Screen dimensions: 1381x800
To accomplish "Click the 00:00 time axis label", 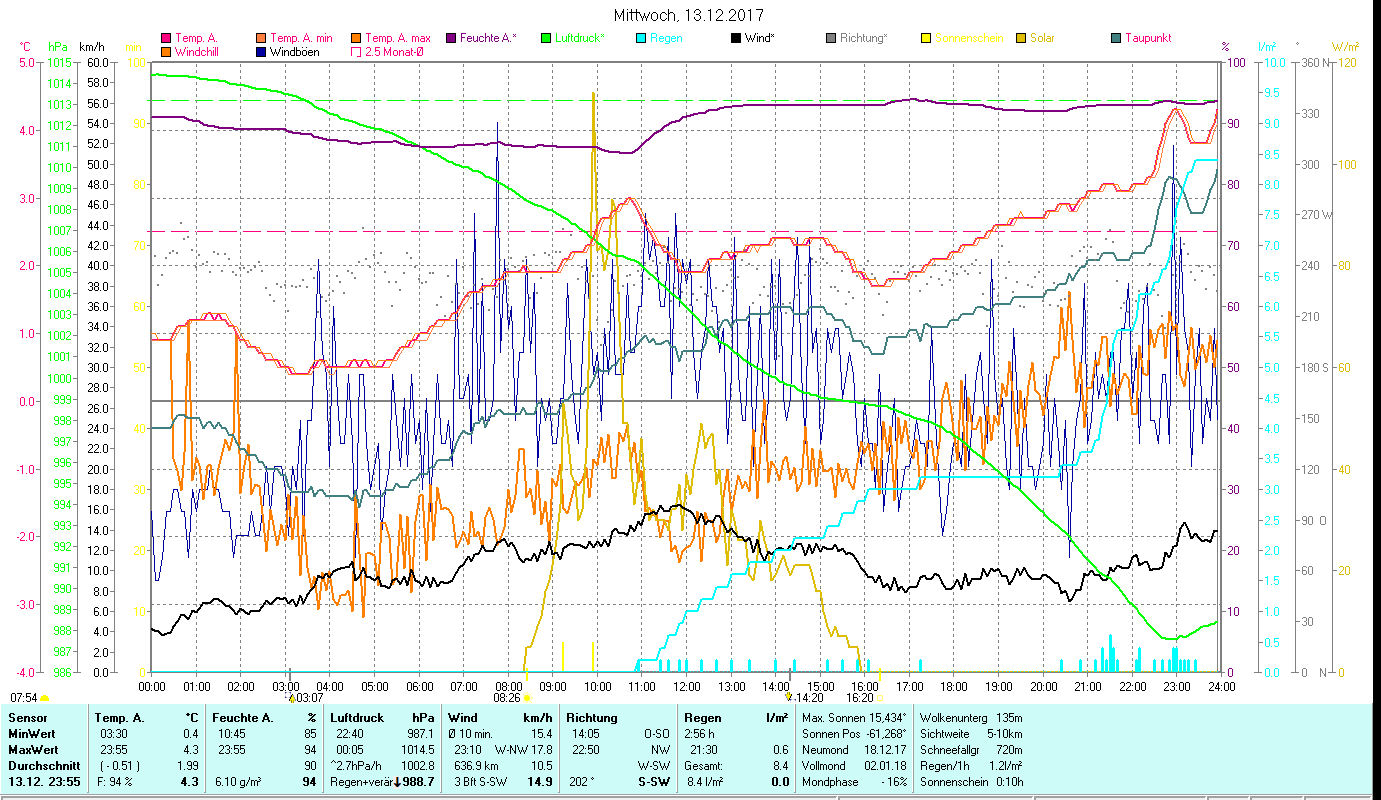I will [x=152, y=687].
